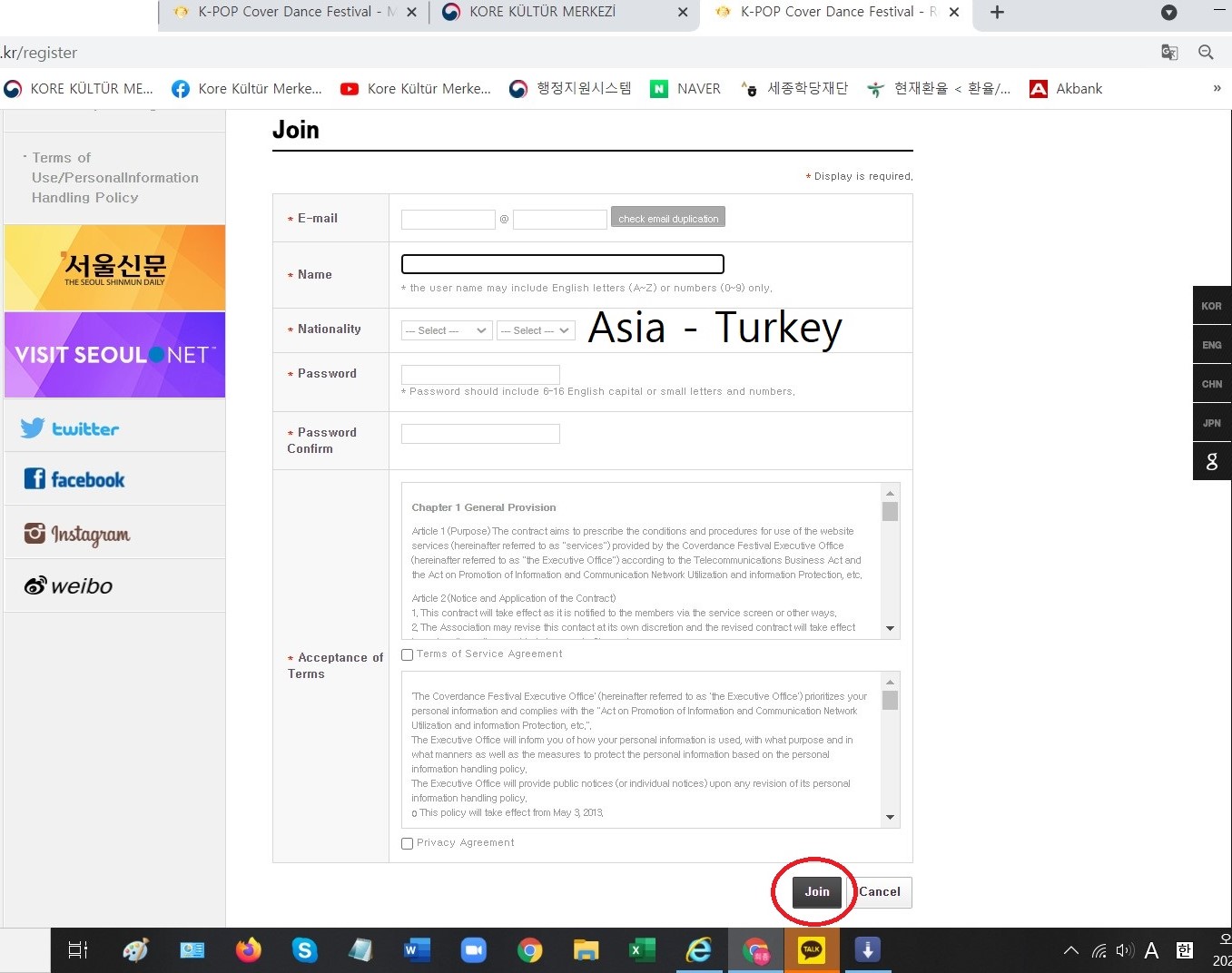Click the Password Confirm field

(x=480, y=434)
